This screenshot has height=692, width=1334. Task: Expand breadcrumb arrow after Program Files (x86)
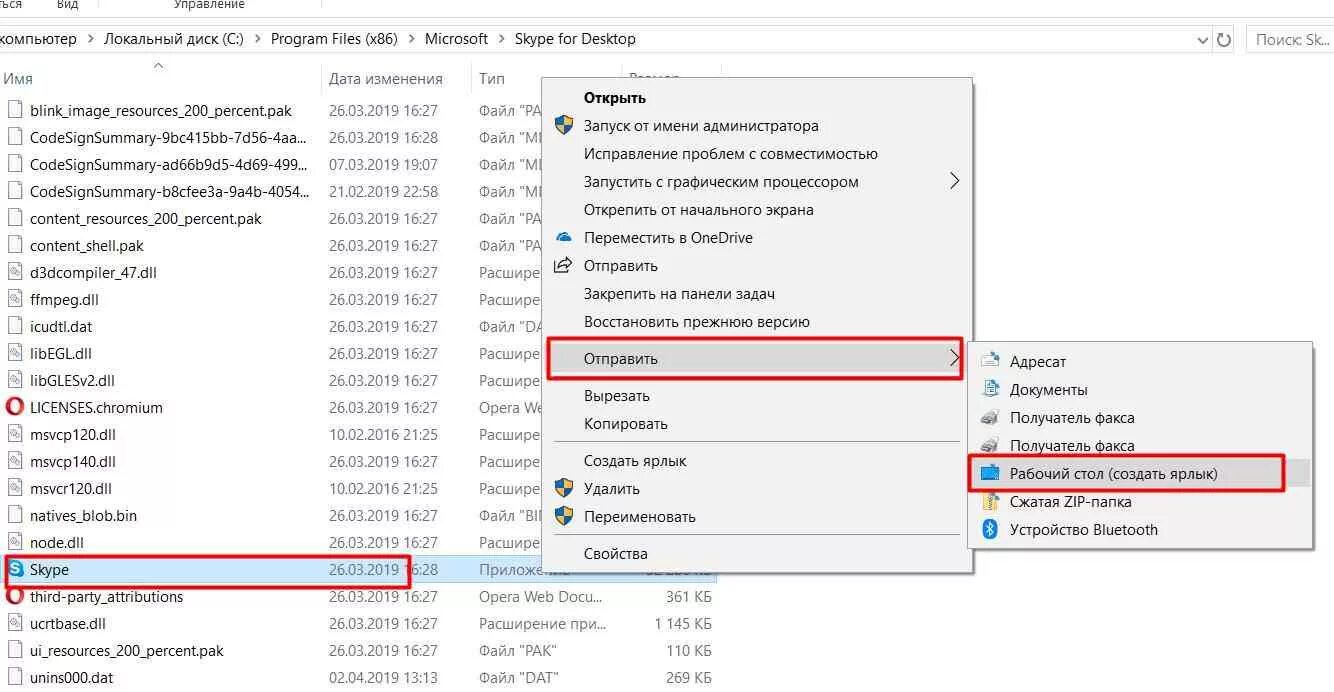(x=411, y=39)
